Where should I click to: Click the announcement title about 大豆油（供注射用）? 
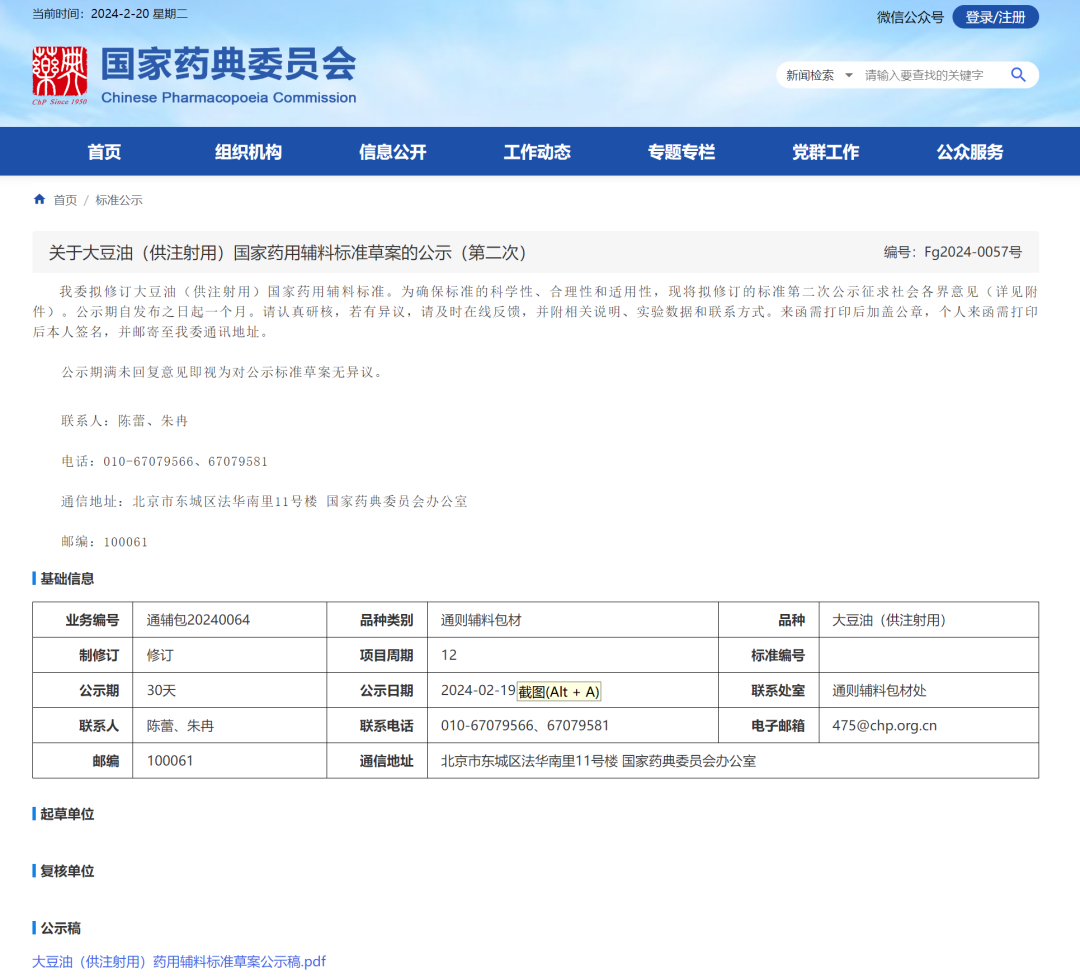(288, 253)
